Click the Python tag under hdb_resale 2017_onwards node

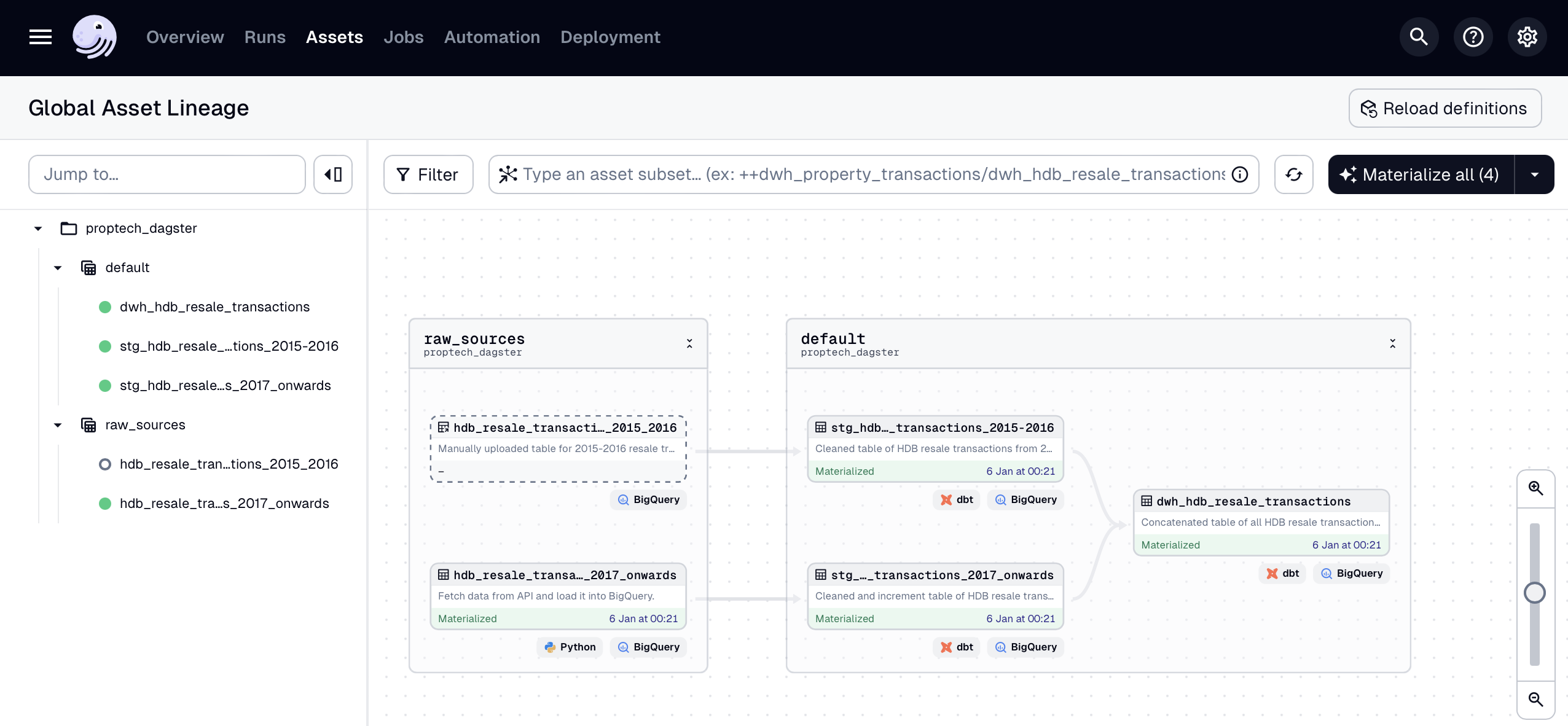[570, 647]
